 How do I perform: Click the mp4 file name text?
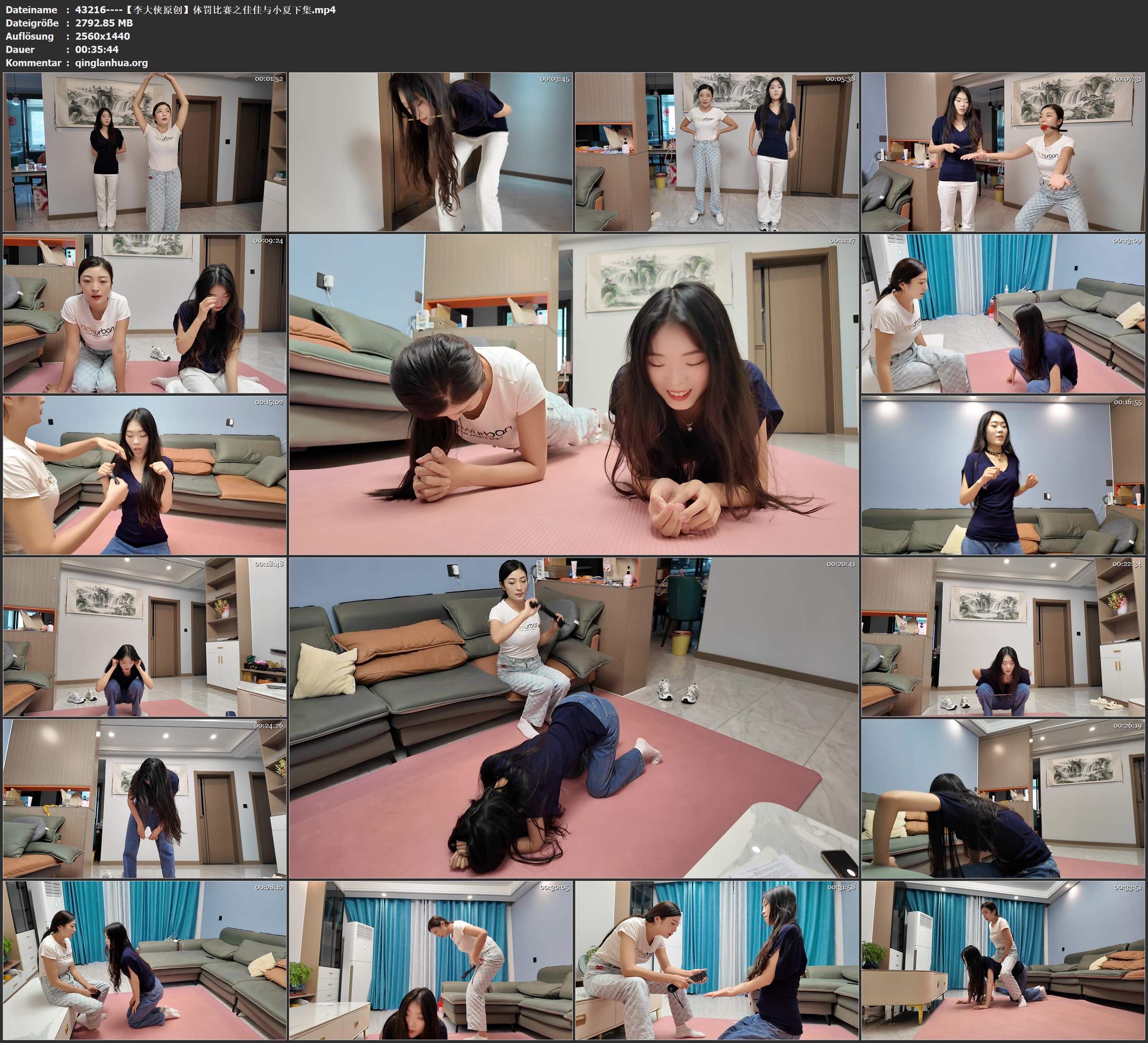(205, 9)
